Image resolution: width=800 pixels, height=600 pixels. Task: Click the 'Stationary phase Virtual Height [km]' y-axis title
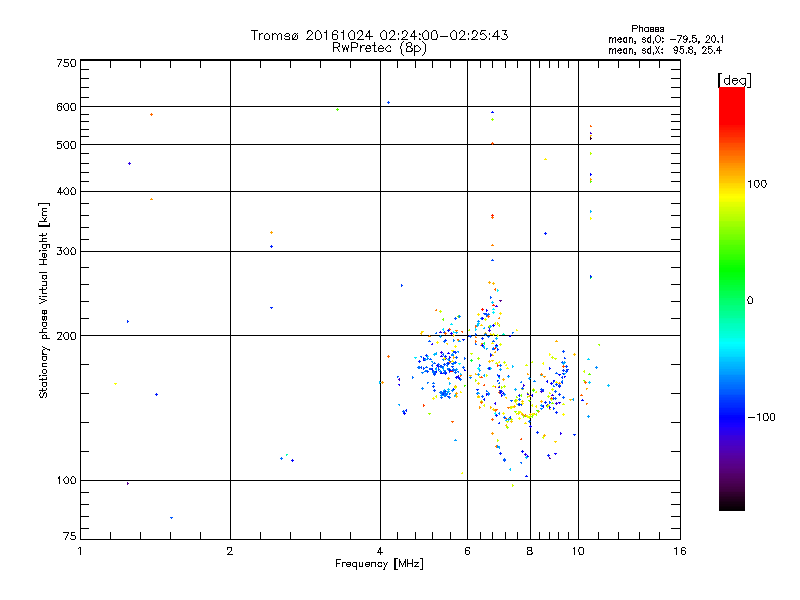click(x=44, y=300)
